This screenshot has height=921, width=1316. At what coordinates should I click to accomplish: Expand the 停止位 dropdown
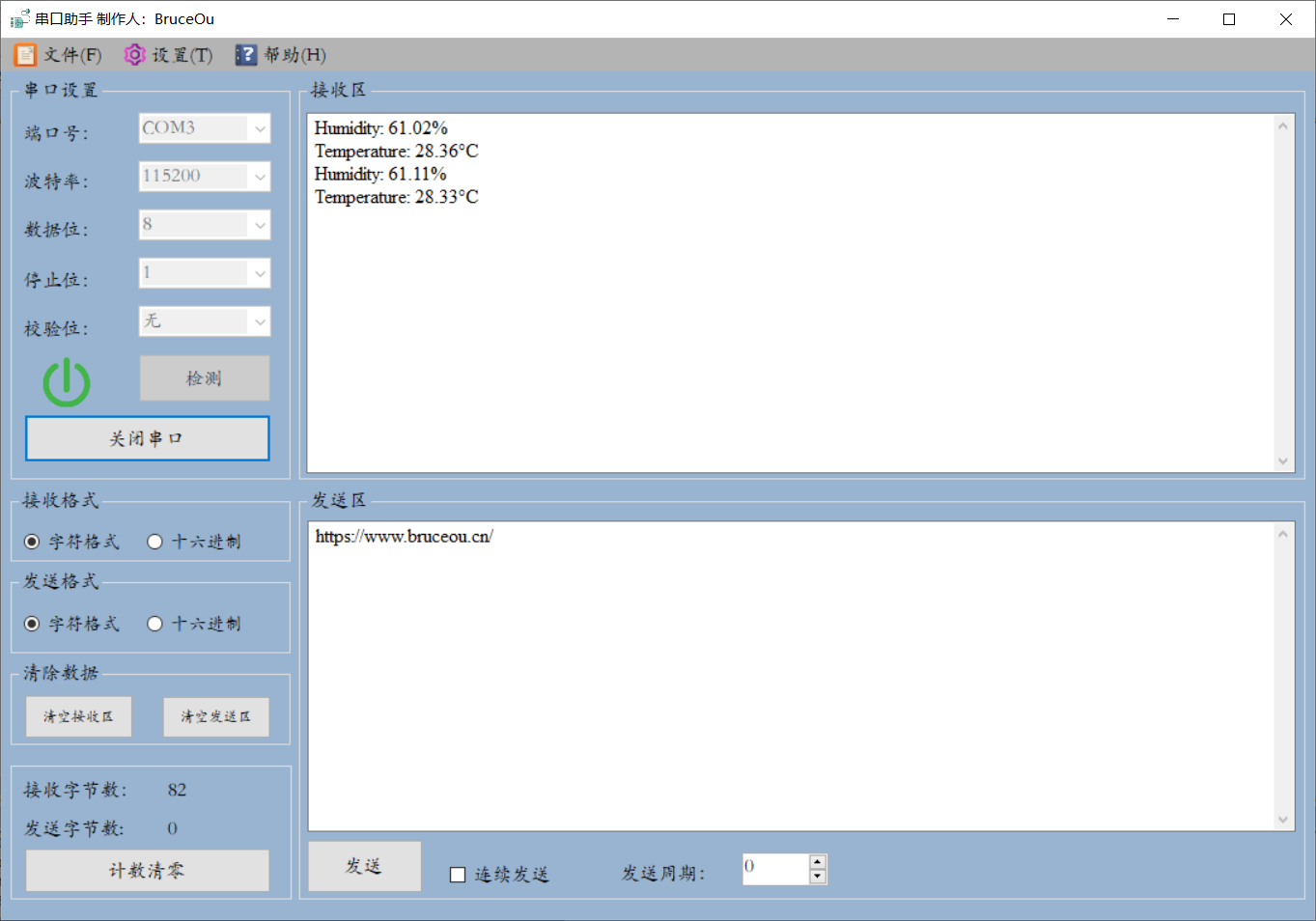[x=260, y=273]
